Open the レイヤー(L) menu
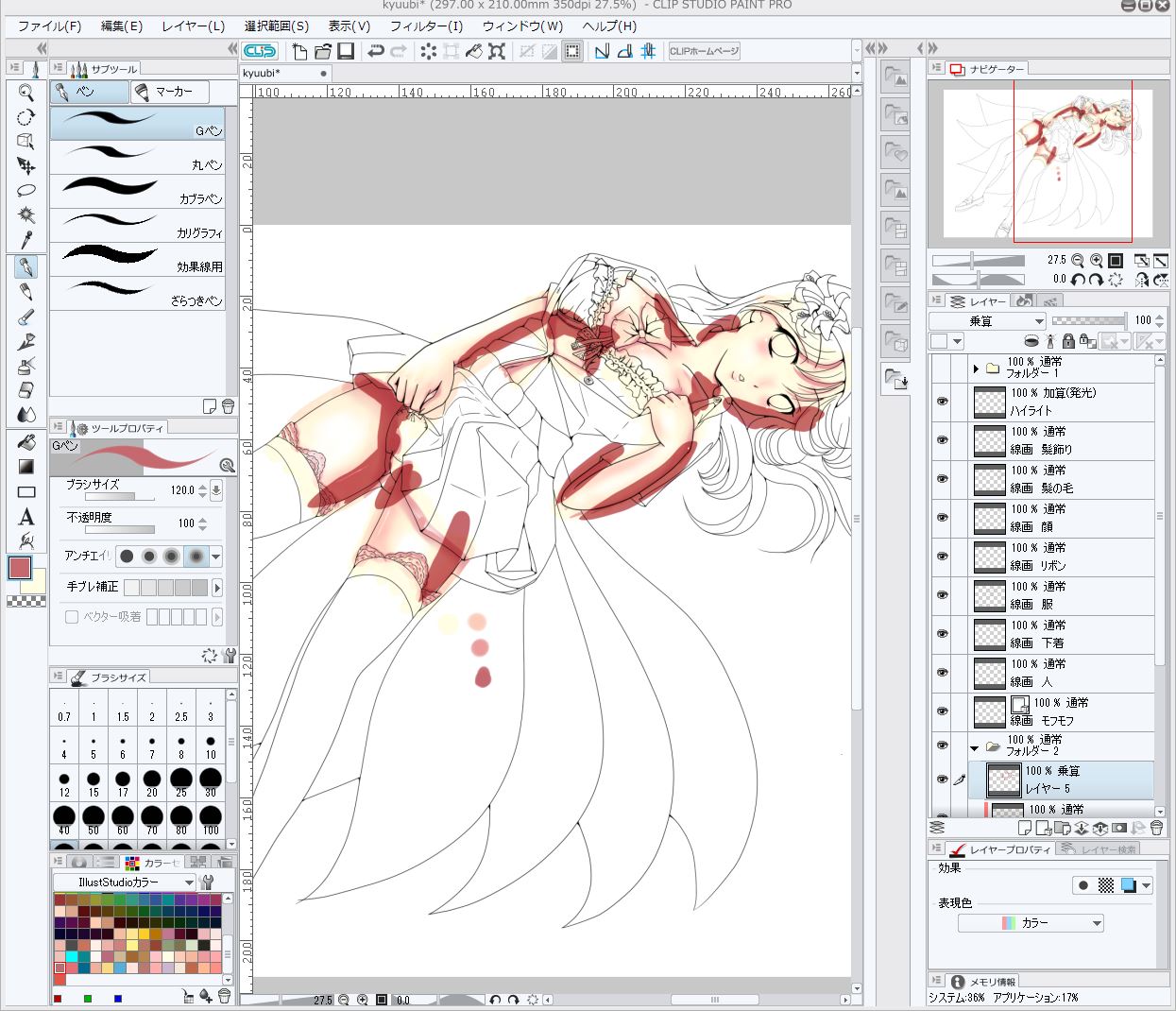This screenshot has height=1011, width=1176. (193, 26)
